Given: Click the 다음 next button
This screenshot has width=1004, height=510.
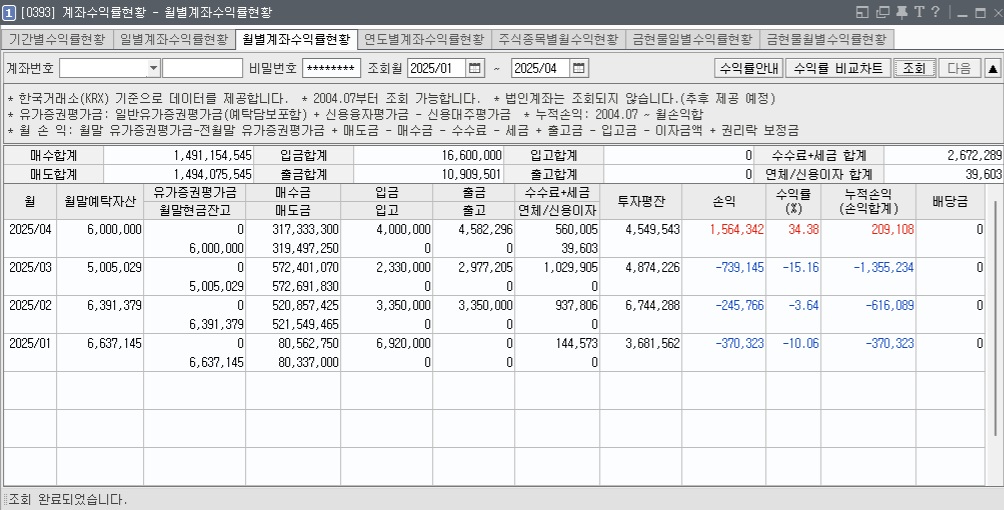Looking at the screenshot, I should 959,68.
